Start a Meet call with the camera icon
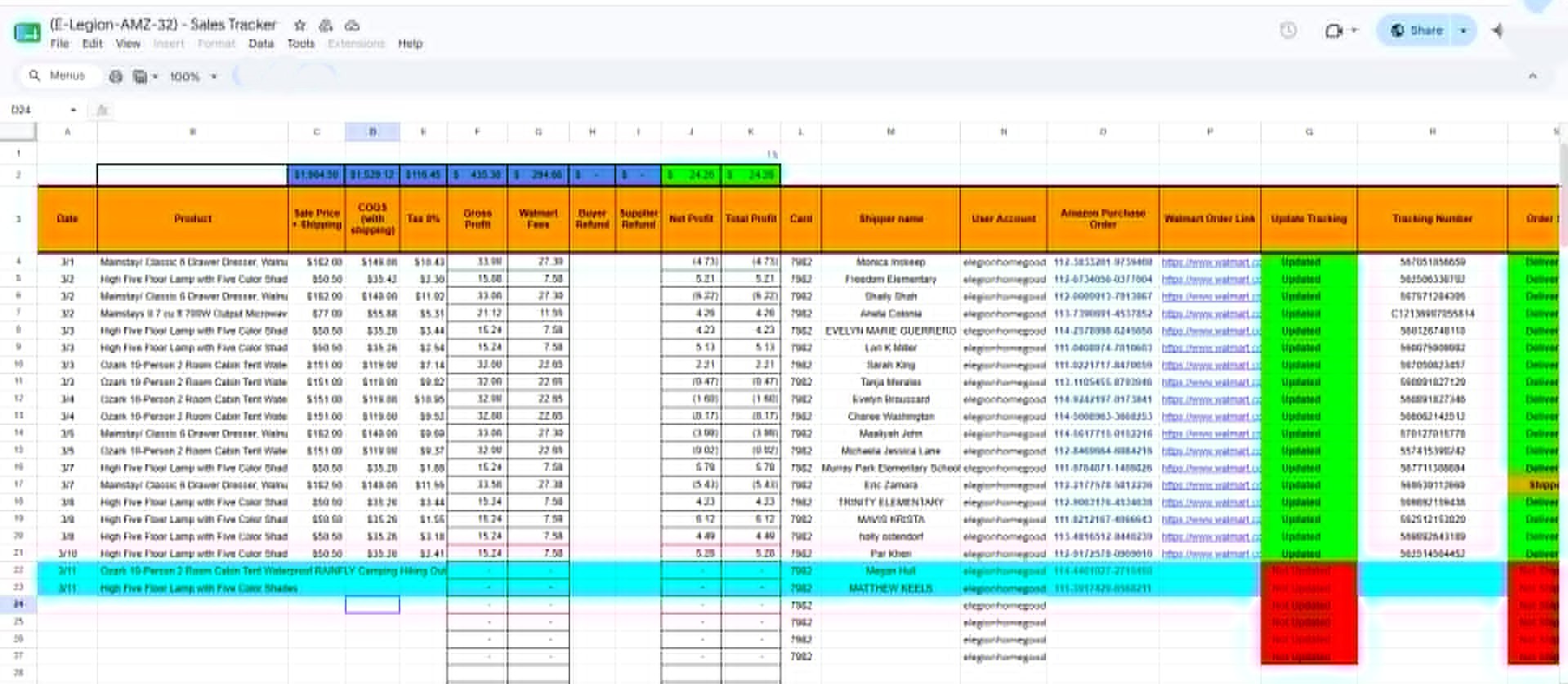1568x684 pixels. (1333, 30)
